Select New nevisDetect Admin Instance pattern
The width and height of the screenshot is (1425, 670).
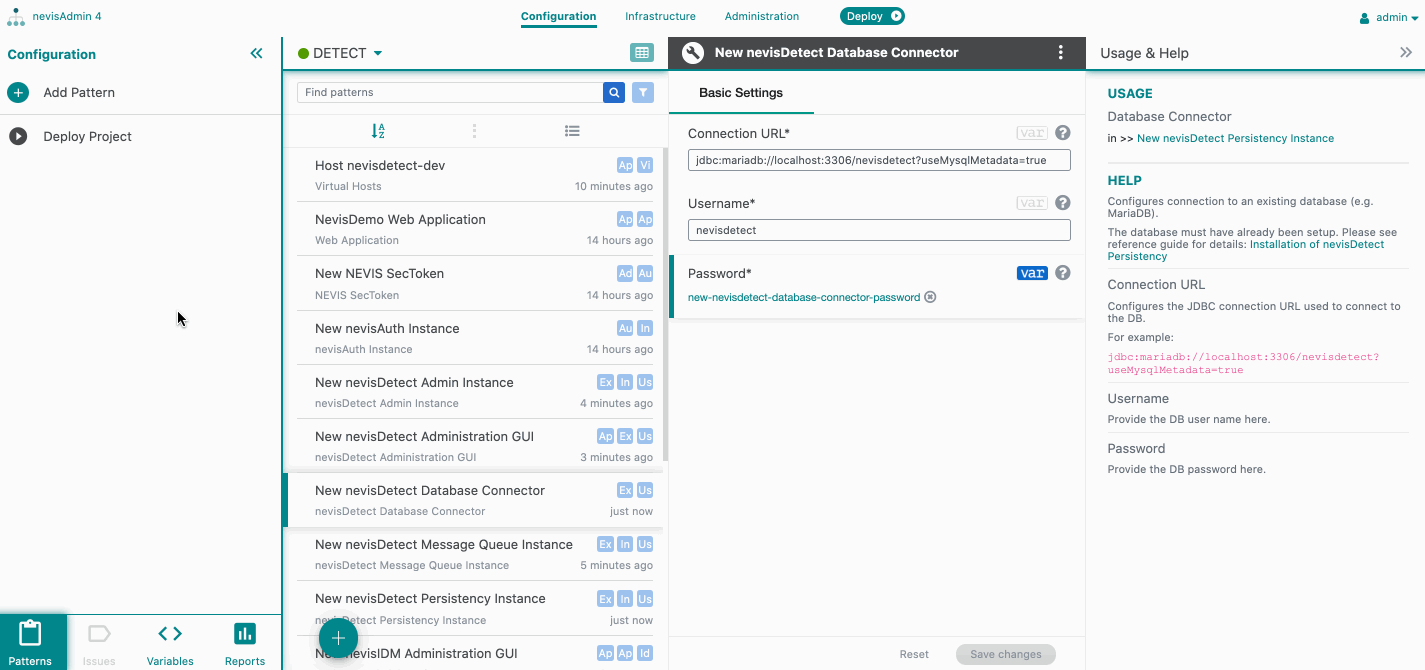(475, 392)
